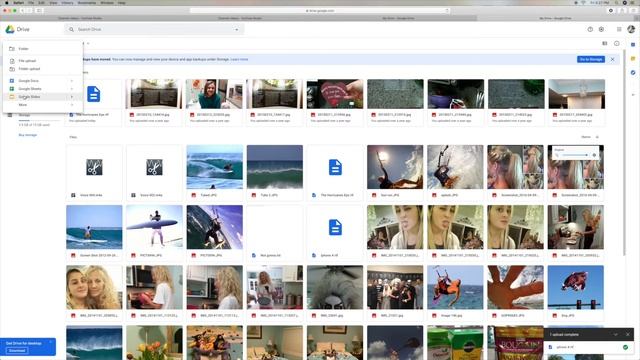
Task: Open the Calendar side panel icon
Action: pos(633,44)
